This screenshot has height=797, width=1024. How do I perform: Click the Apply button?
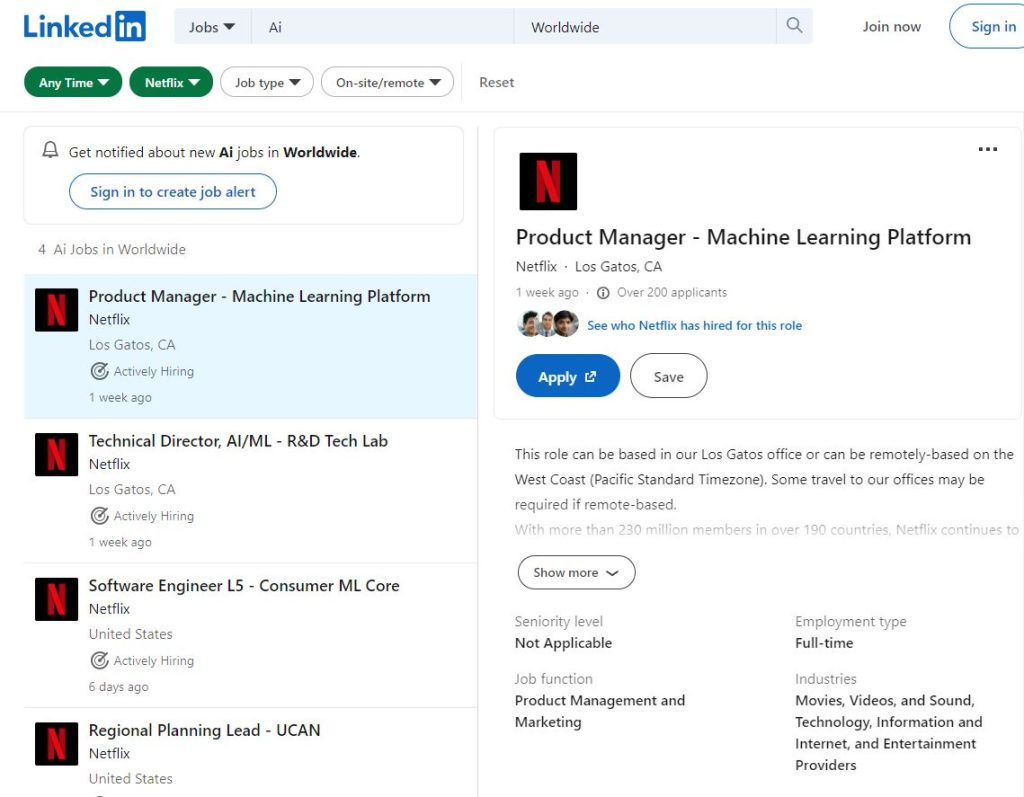(568, 376)
